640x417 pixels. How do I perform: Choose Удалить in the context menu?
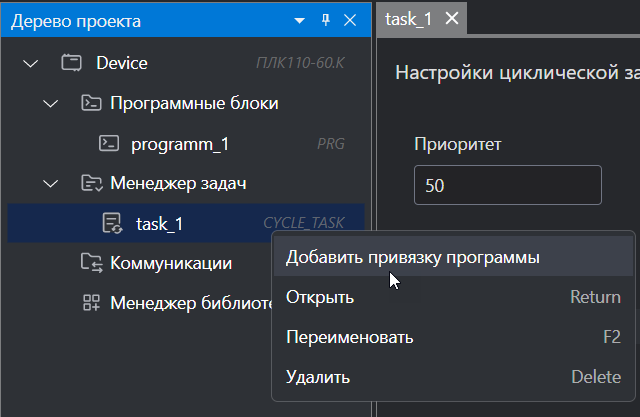coord(453,377)
